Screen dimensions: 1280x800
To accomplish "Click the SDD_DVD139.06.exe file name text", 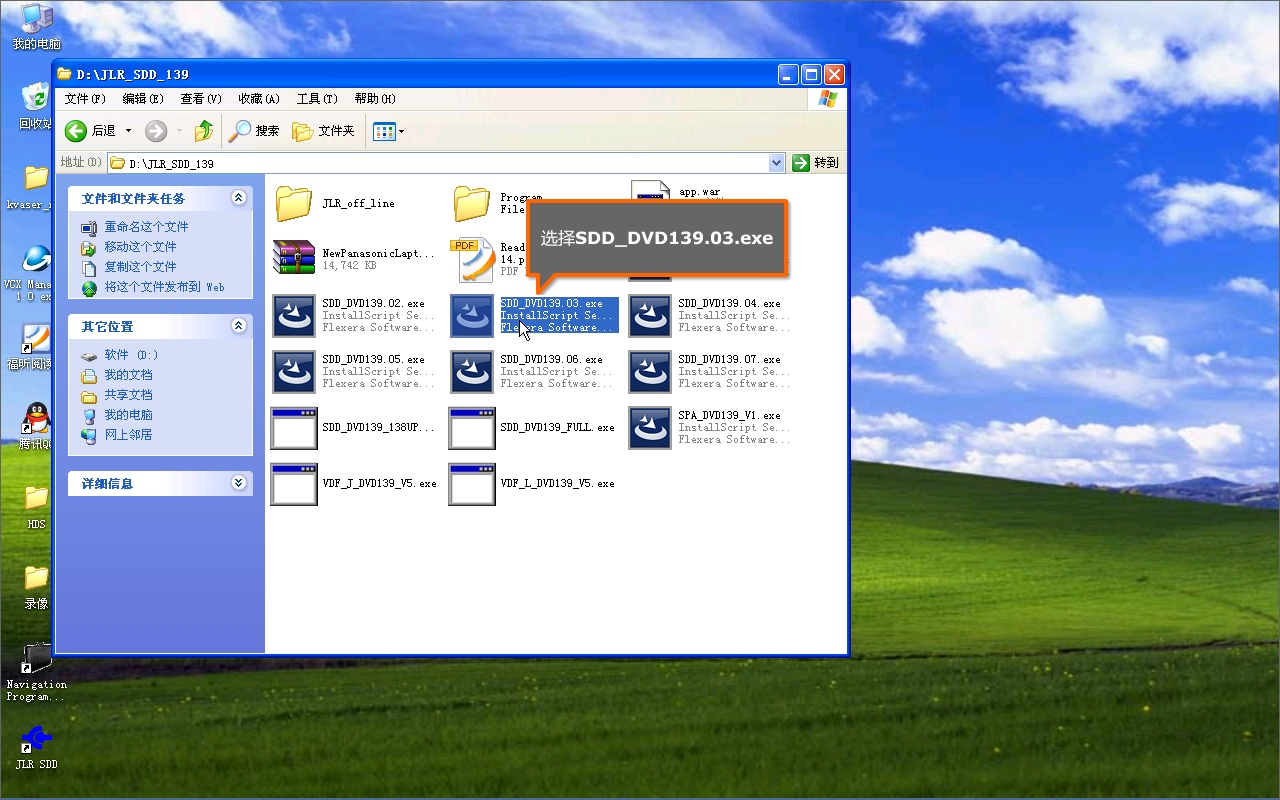I will (551, 359).
